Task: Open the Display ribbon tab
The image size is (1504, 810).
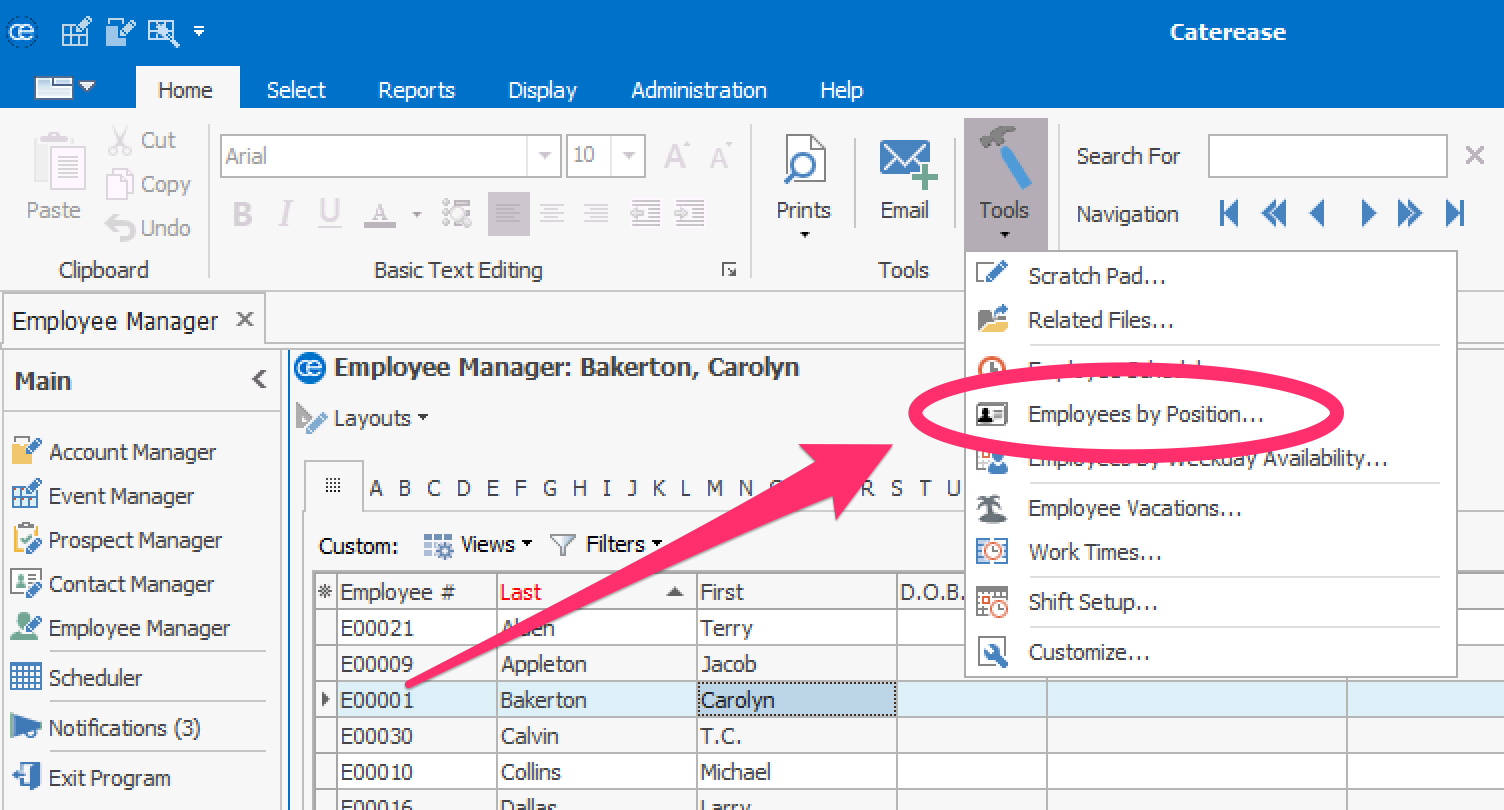Action: pyautogui.click(x=542, y=90)
